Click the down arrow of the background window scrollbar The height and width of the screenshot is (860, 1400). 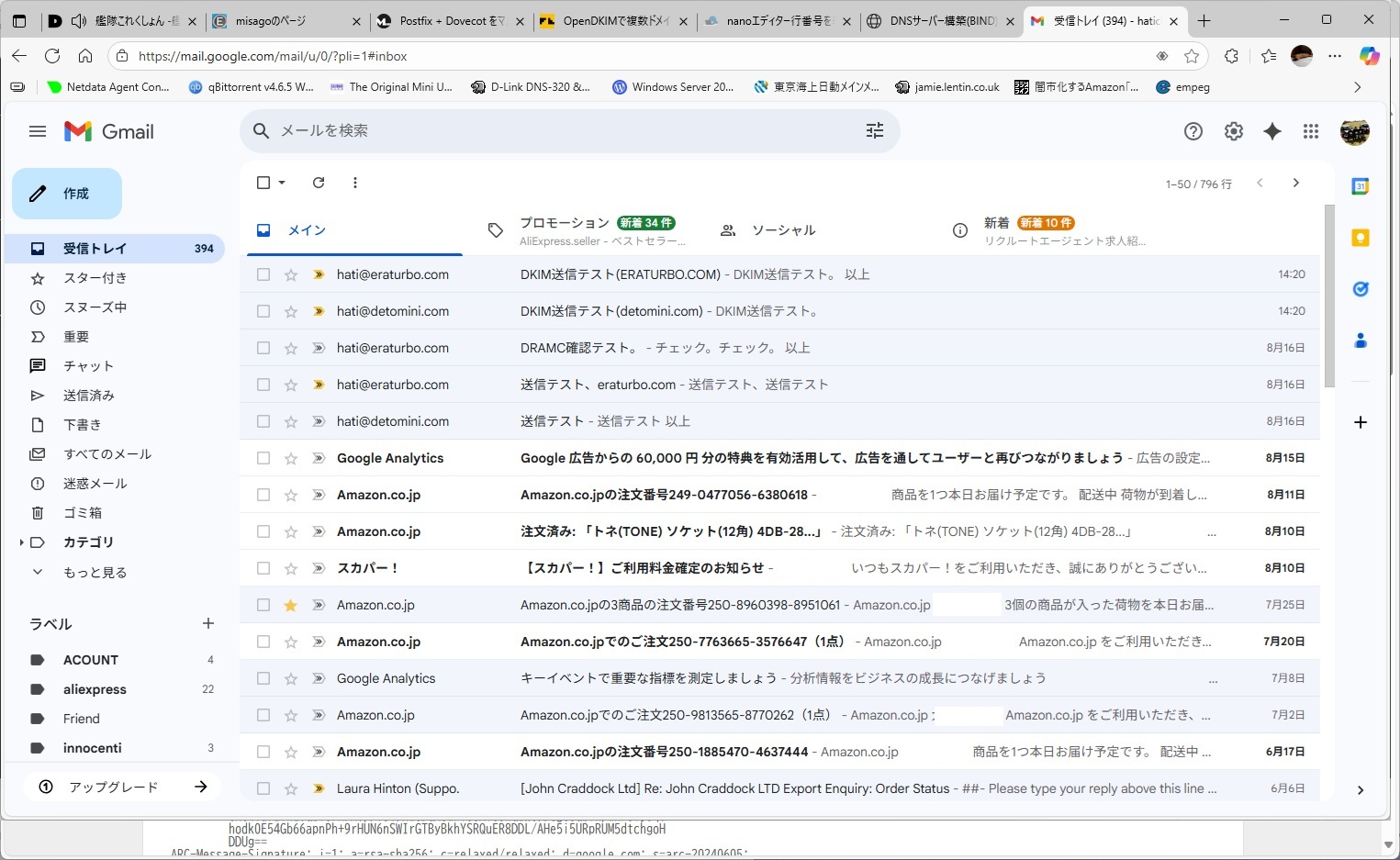tap(1388, 845)
